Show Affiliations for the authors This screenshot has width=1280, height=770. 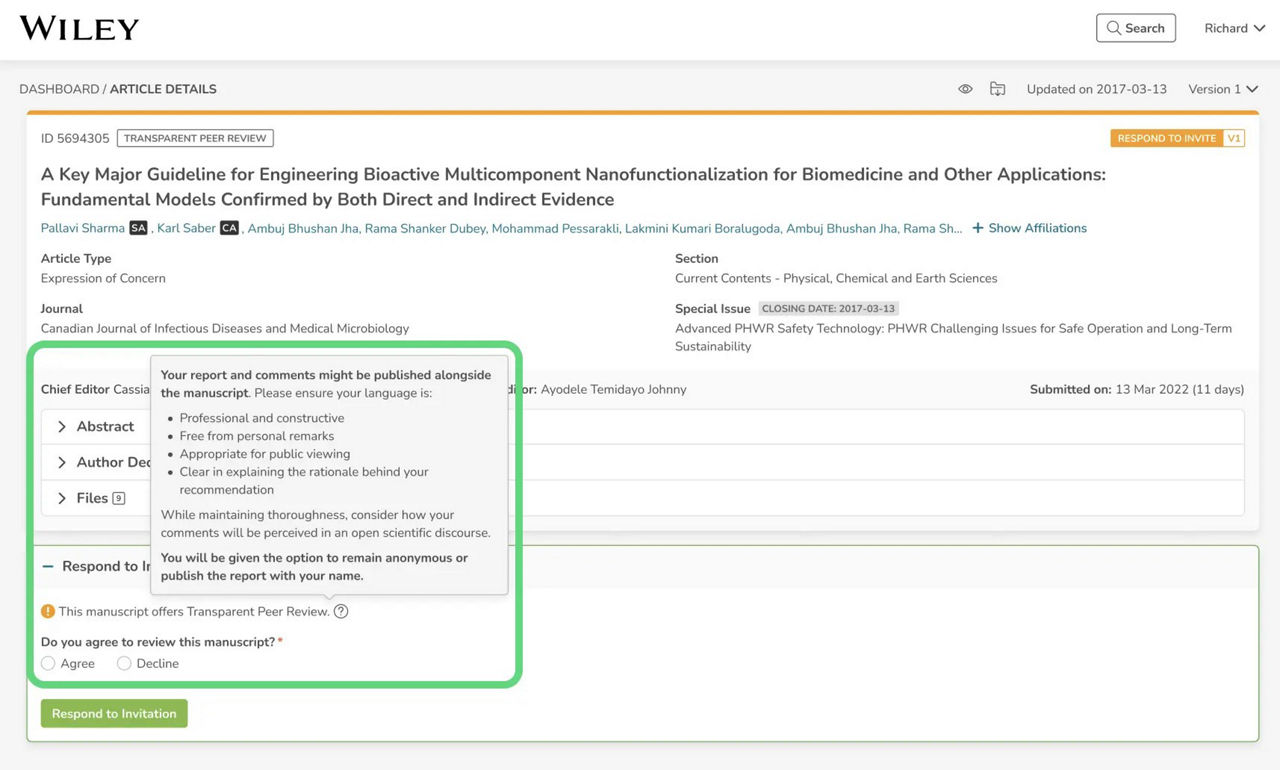click(1029, 228)
